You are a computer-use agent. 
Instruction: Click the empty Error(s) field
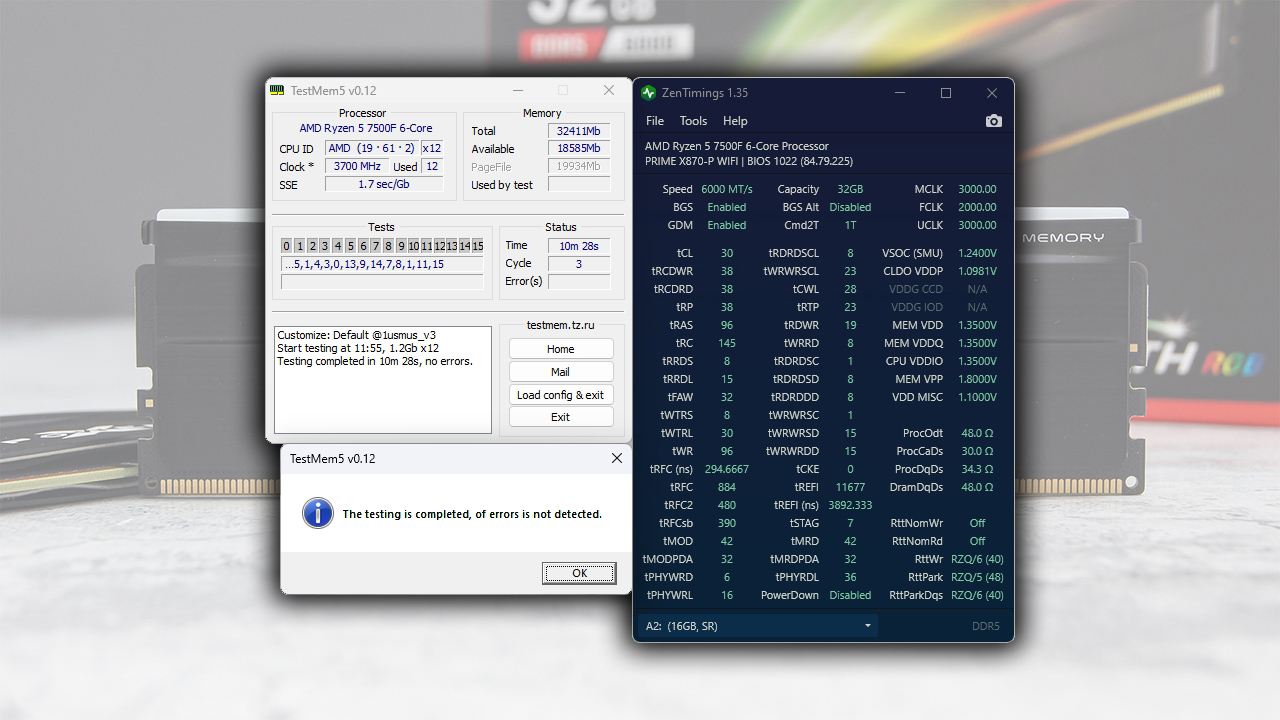pyautogui.click(x=579, y=282)
